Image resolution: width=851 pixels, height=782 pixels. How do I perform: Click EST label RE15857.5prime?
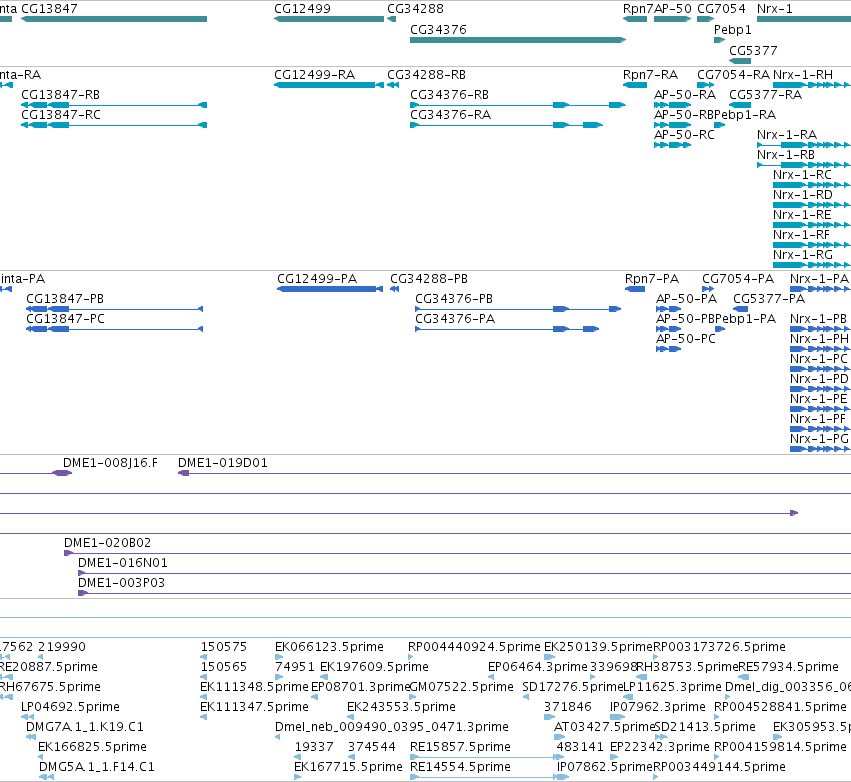(460, 747)
